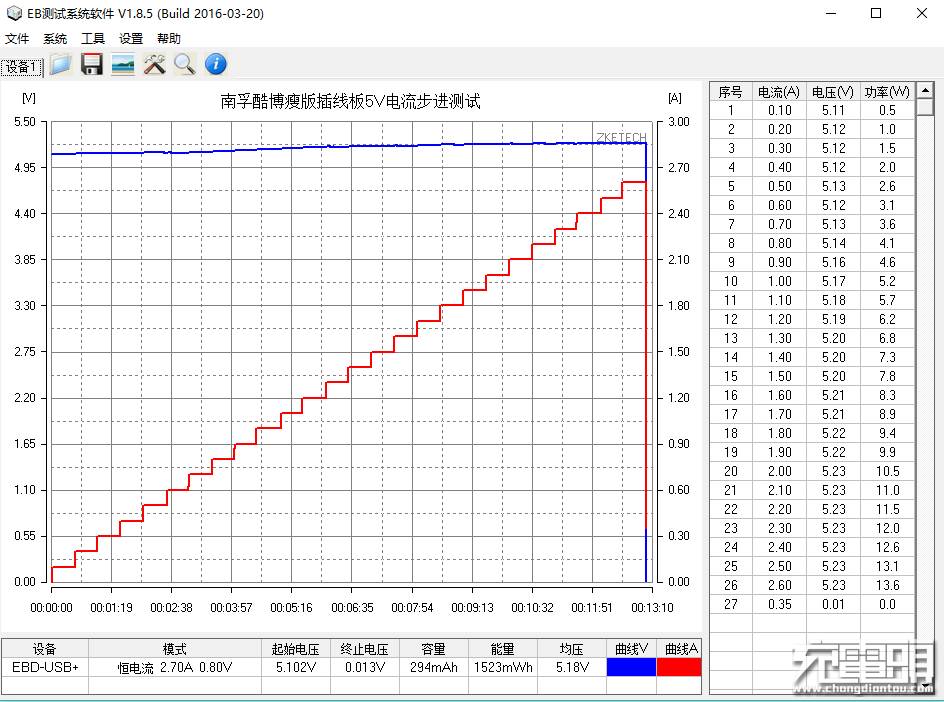Open the 文件 menu

pos(17,39)
